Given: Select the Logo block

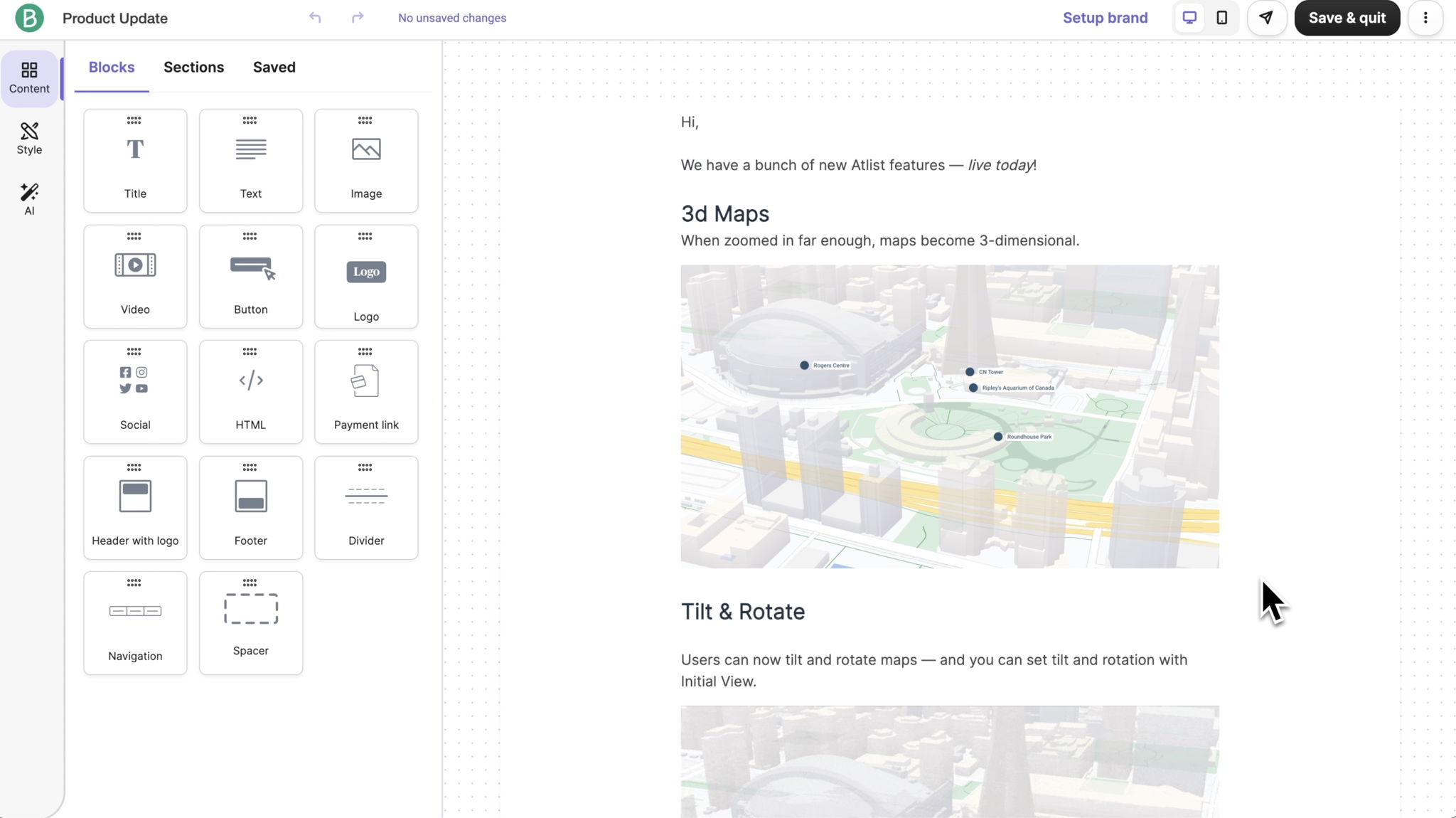Looking at the screenshot, I should 366,277.
